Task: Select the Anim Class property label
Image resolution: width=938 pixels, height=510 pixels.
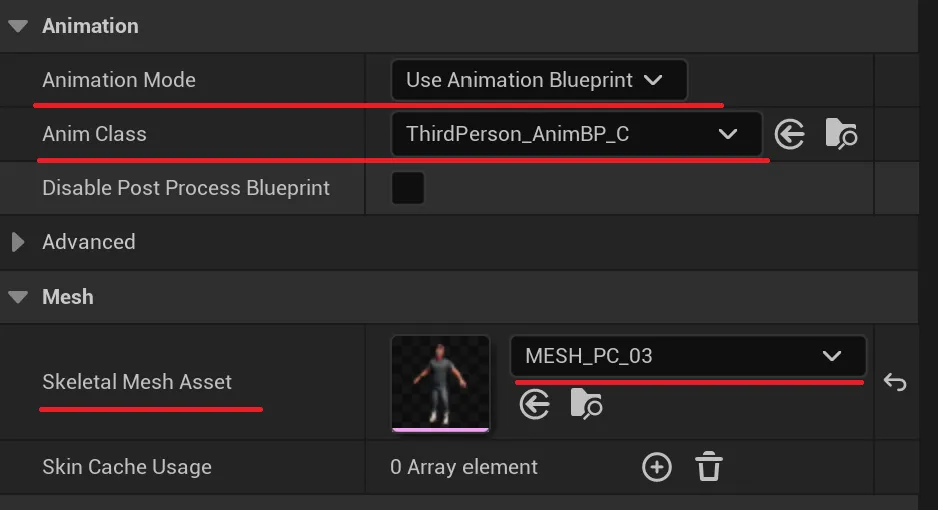Action: click(x=94, y=134)
